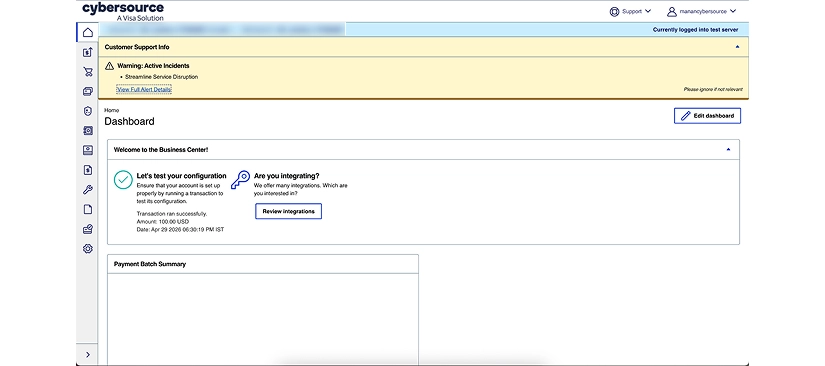The height and width of the screenshot is (366, 825).
Task: Click the warning triangle icon
Action: tap(109, 66)
